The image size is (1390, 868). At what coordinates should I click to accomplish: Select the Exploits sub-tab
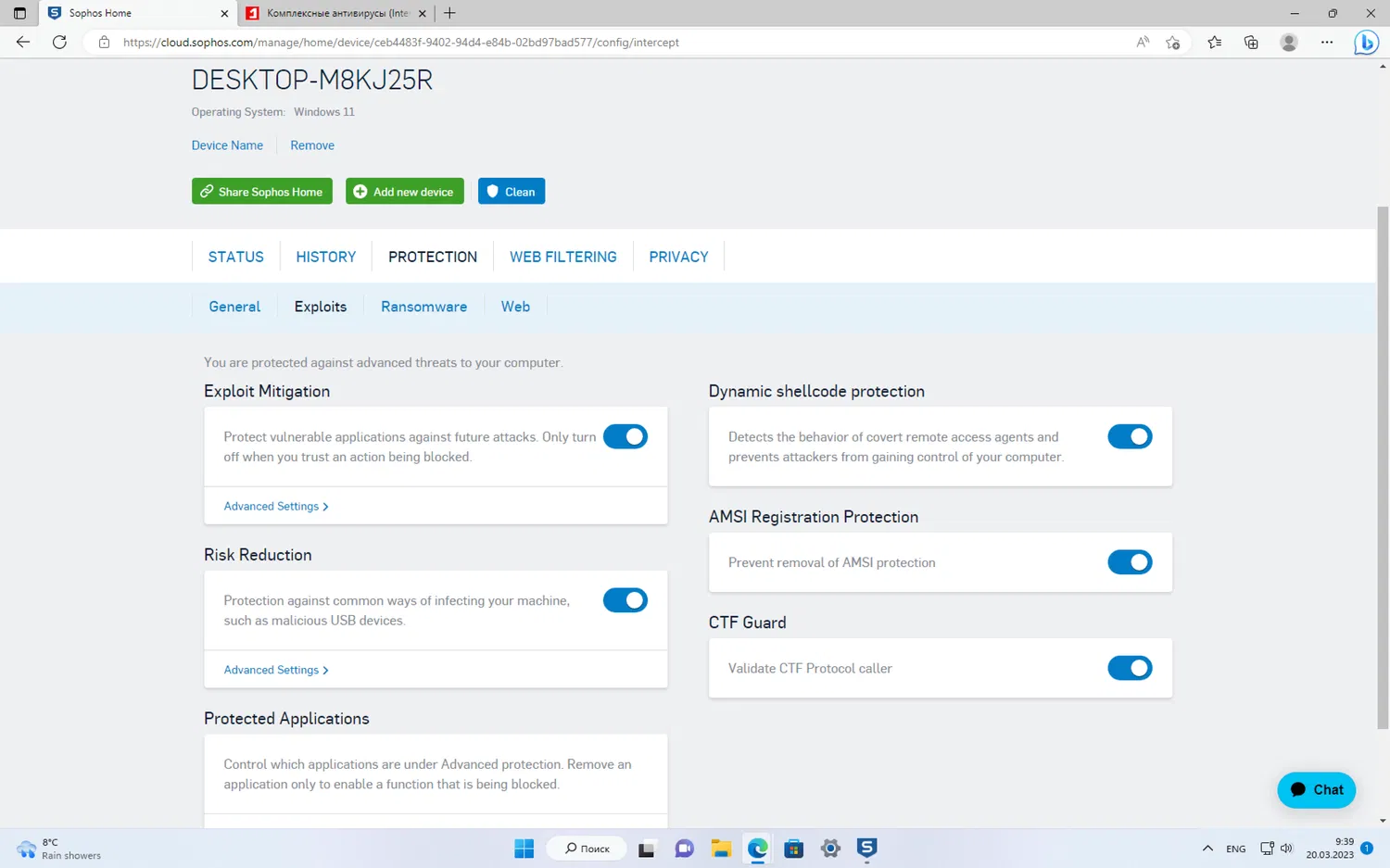point(321,307)
